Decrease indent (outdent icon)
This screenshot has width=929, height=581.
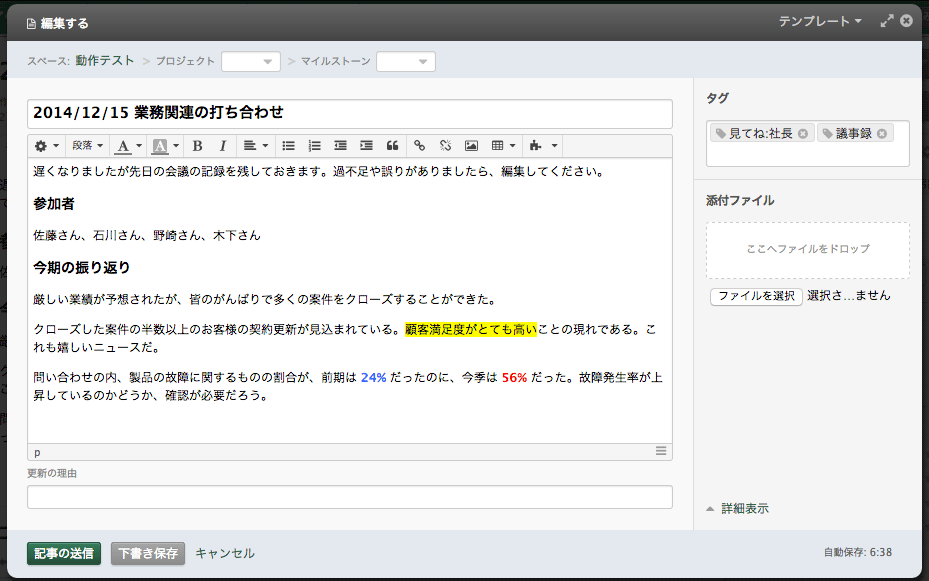click(340, 146)
